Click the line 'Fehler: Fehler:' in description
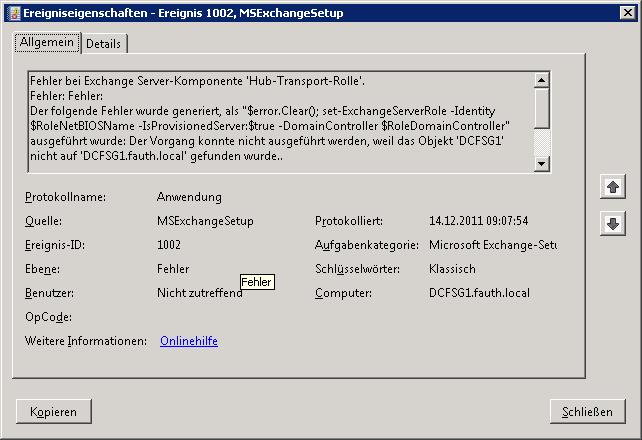Image resolution: width=642 pixels, height=440 pixels. [x=66, y=96]
